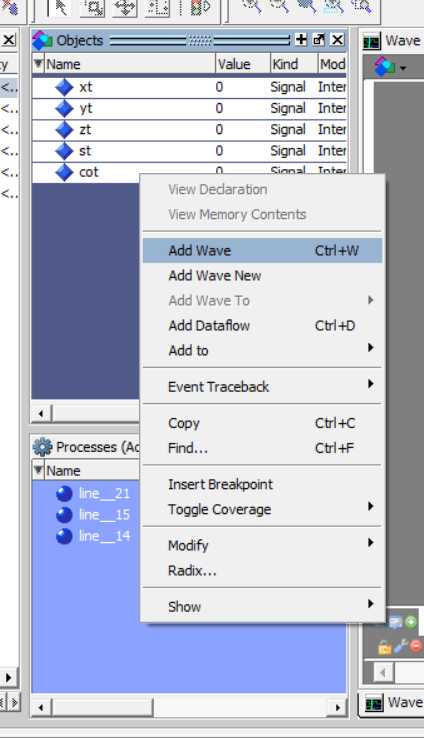The width and height of the screenshot is (424, 738).
Task: Click the lock icon in the Wave pane
Action: coord(384,648)
